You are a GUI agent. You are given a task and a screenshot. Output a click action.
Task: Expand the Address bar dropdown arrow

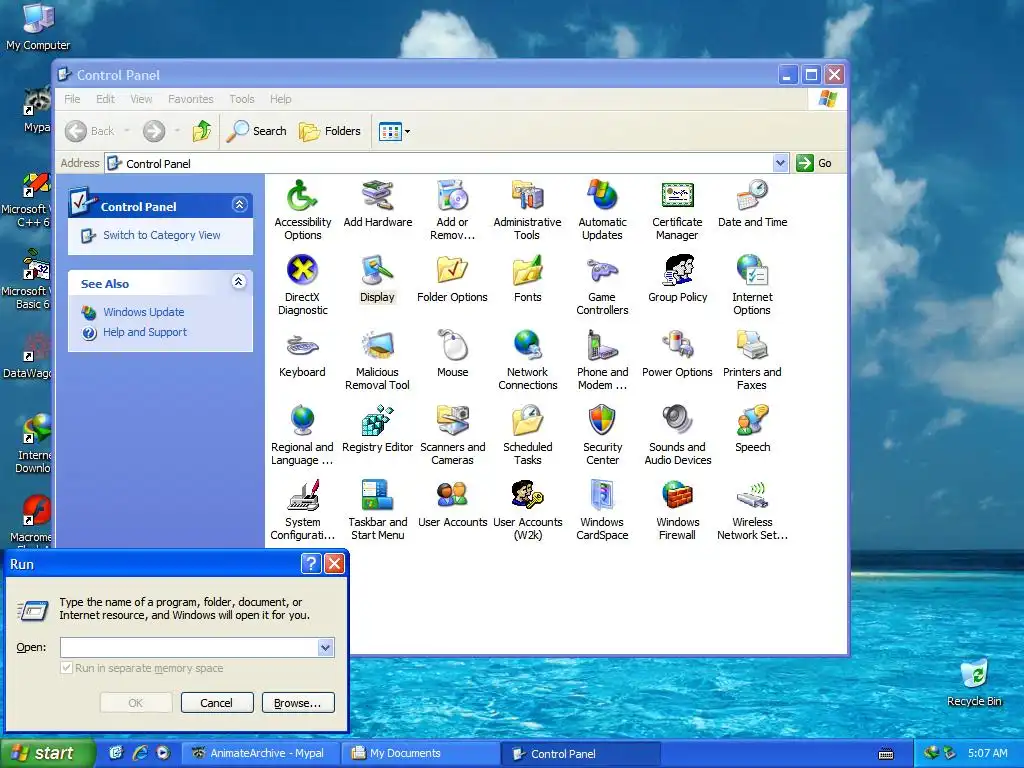point(780,163)
